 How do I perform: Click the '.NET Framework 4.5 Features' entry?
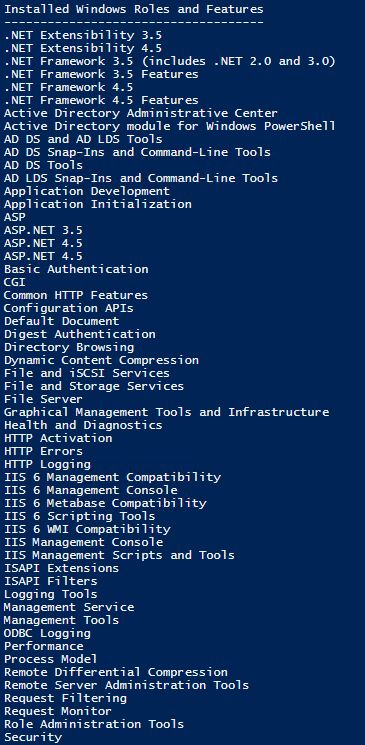[x=101, y=100]
